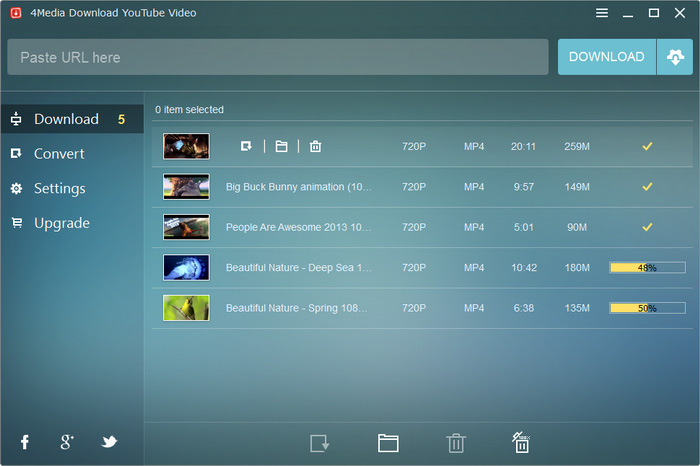Click the 50% progress bar
700x466 pixels.
tap(647, 308)
